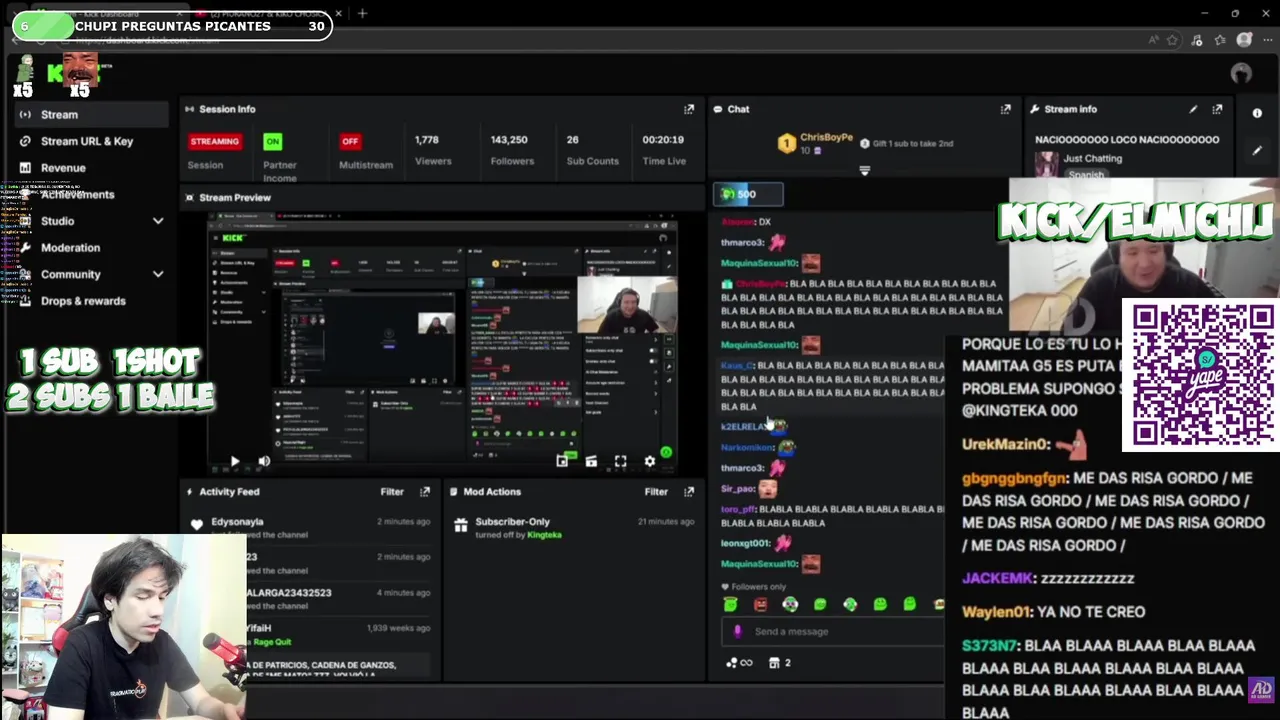Open the browser profile icon in toolbar
The width and height of the screenshot is (1280, 720).
[x=1244, y=40]
